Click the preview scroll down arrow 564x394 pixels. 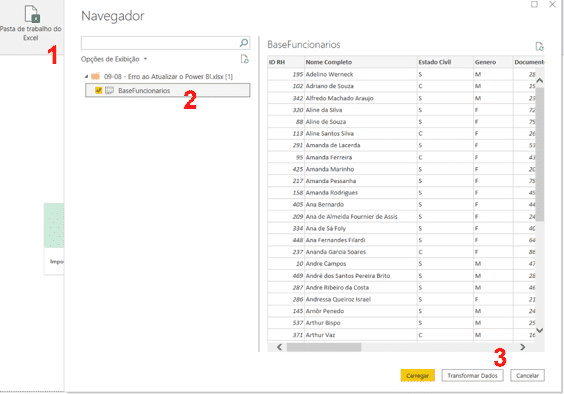point(540,330)
